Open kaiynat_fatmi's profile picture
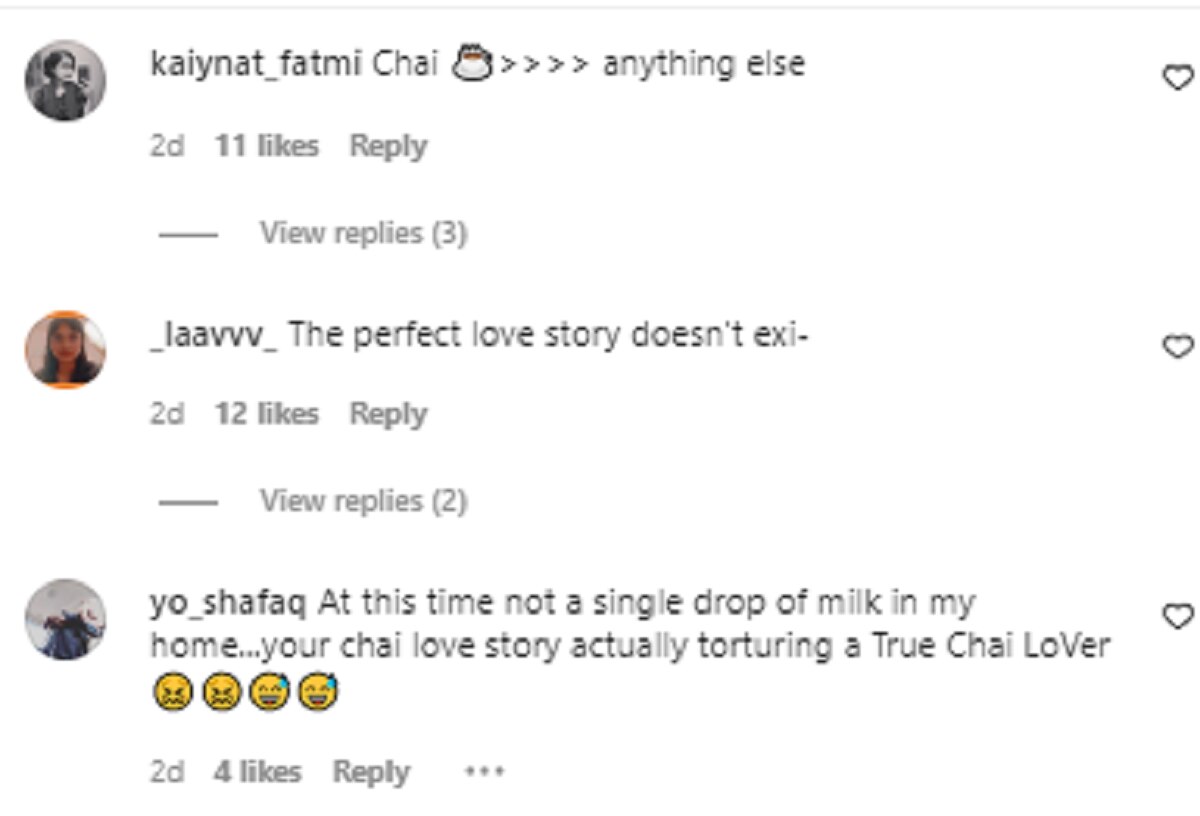The height and width of the screenshot is (816, 1200). 65,80
